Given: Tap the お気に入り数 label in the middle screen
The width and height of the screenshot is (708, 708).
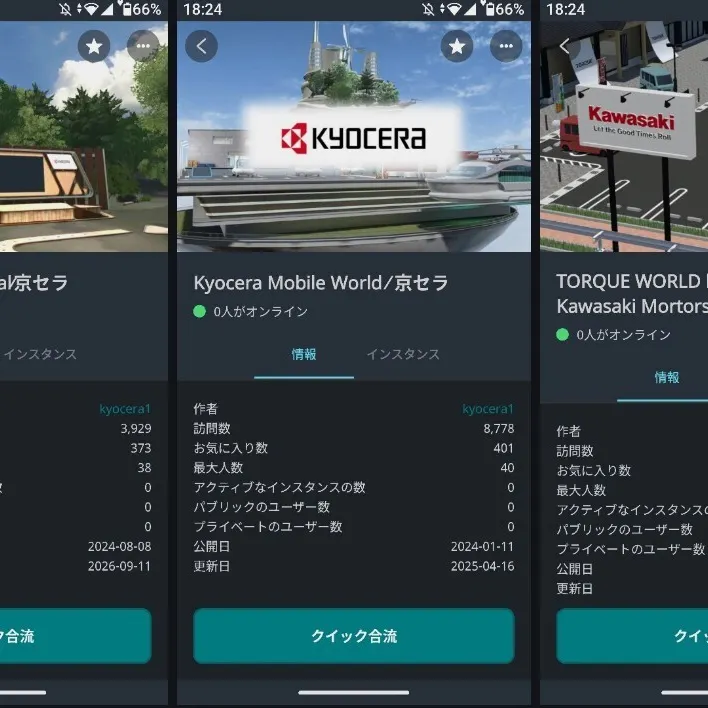Looking at the screenshot, I should click(x=231, y=448).
